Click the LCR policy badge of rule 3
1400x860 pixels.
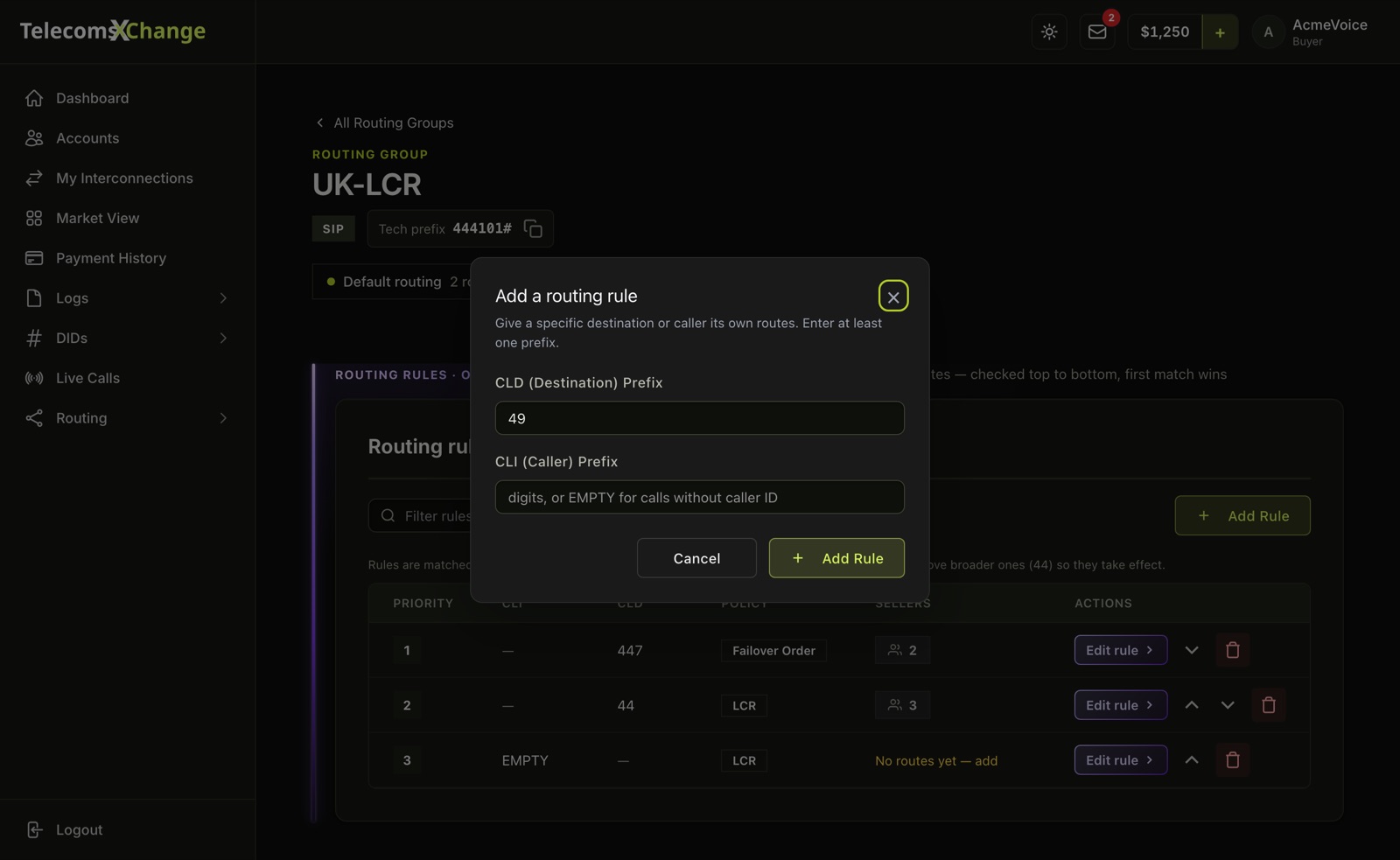coord(744,760)
